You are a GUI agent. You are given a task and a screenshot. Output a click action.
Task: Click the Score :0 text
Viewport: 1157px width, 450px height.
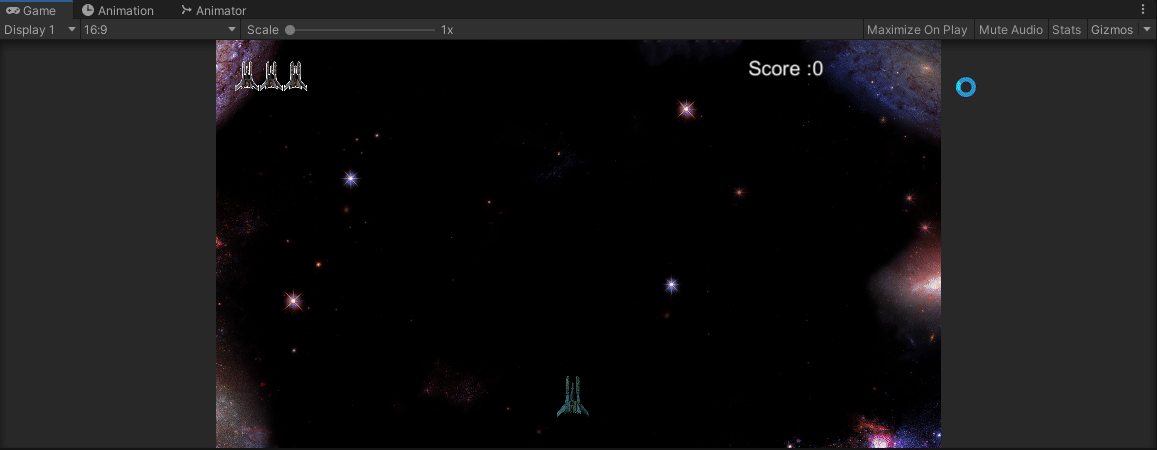coord(786,69)
